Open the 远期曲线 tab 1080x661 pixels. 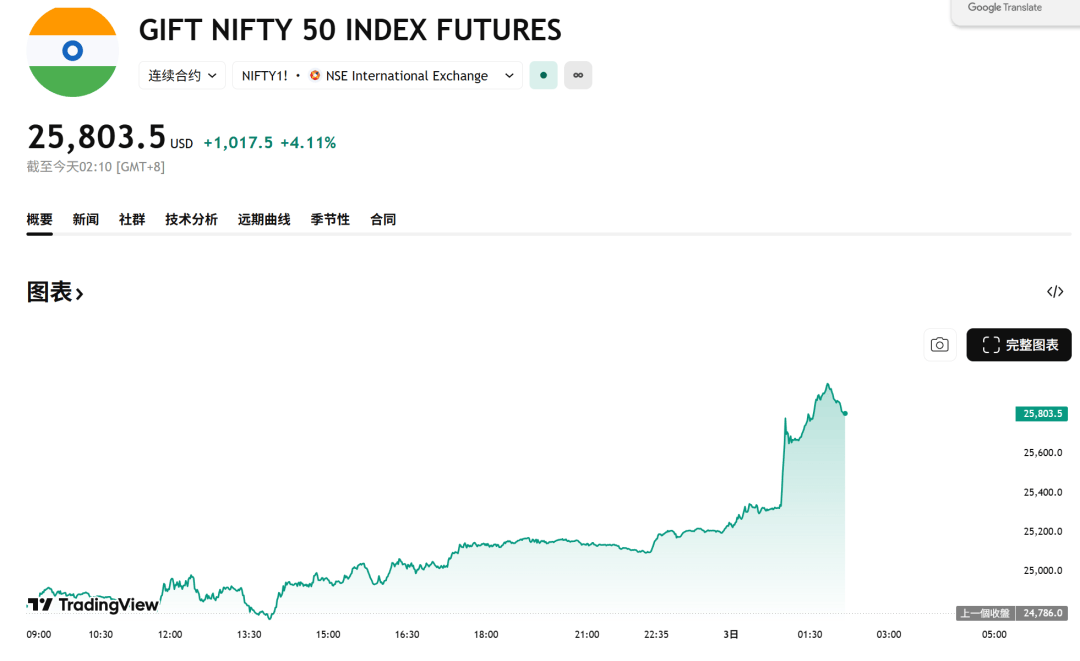click(264, 219)
